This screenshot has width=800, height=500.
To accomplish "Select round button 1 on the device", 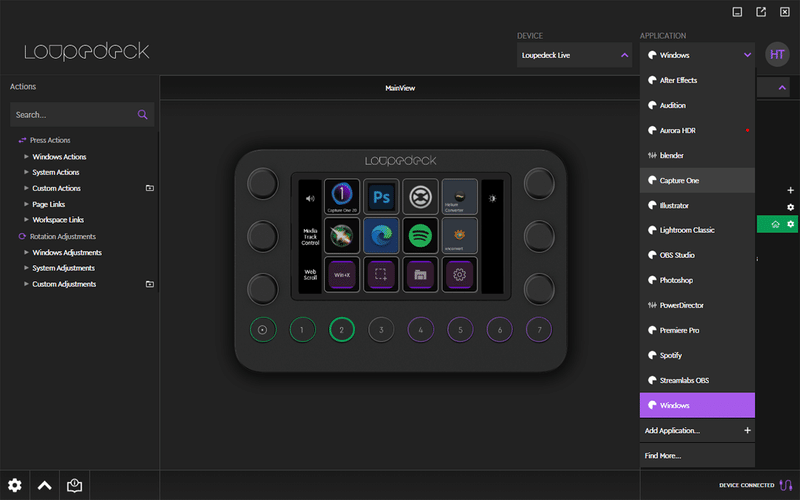I will [302, 330].
